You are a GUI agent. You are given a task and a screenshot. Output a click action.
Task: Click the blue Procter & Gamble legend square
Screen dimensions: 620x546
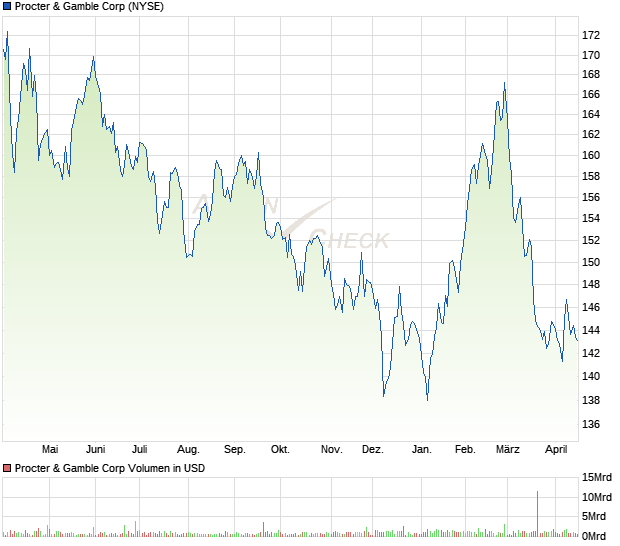click(7, 6)
